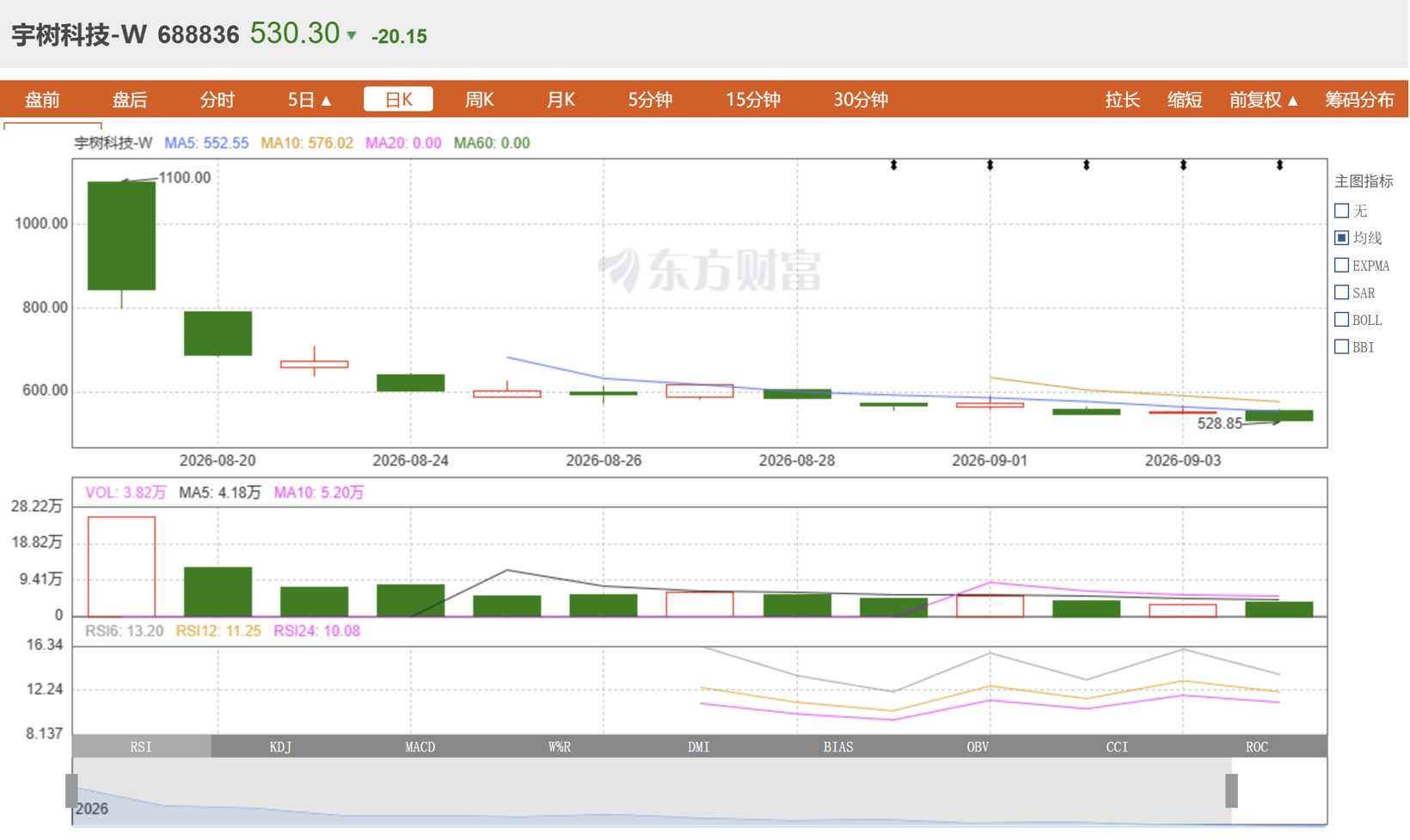Click the 528.85 low price label
This screenshot has height=840, width=1410.
pyautogui.click(x=1220, y=424)
